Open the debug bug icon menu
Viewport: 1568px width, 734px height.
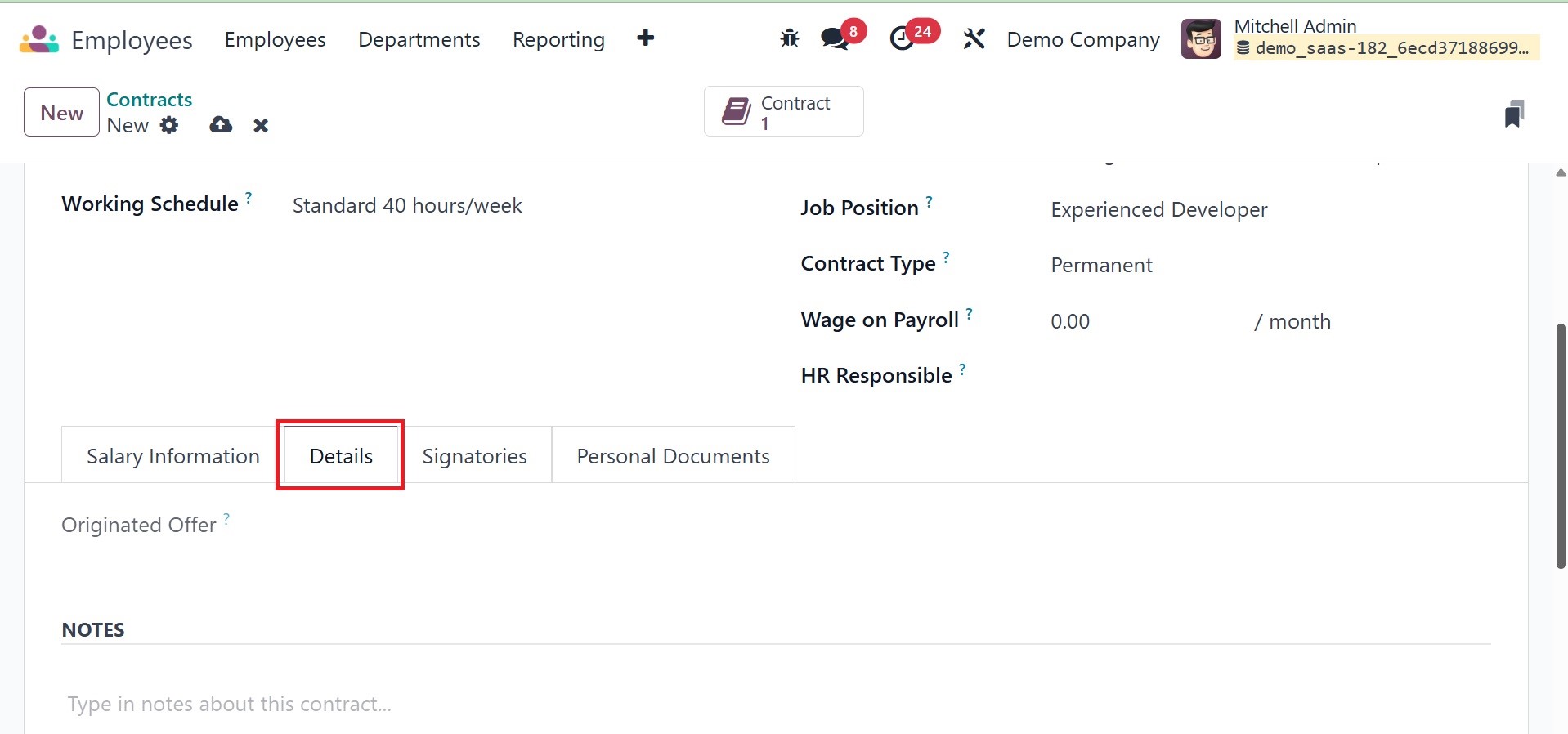789,38
